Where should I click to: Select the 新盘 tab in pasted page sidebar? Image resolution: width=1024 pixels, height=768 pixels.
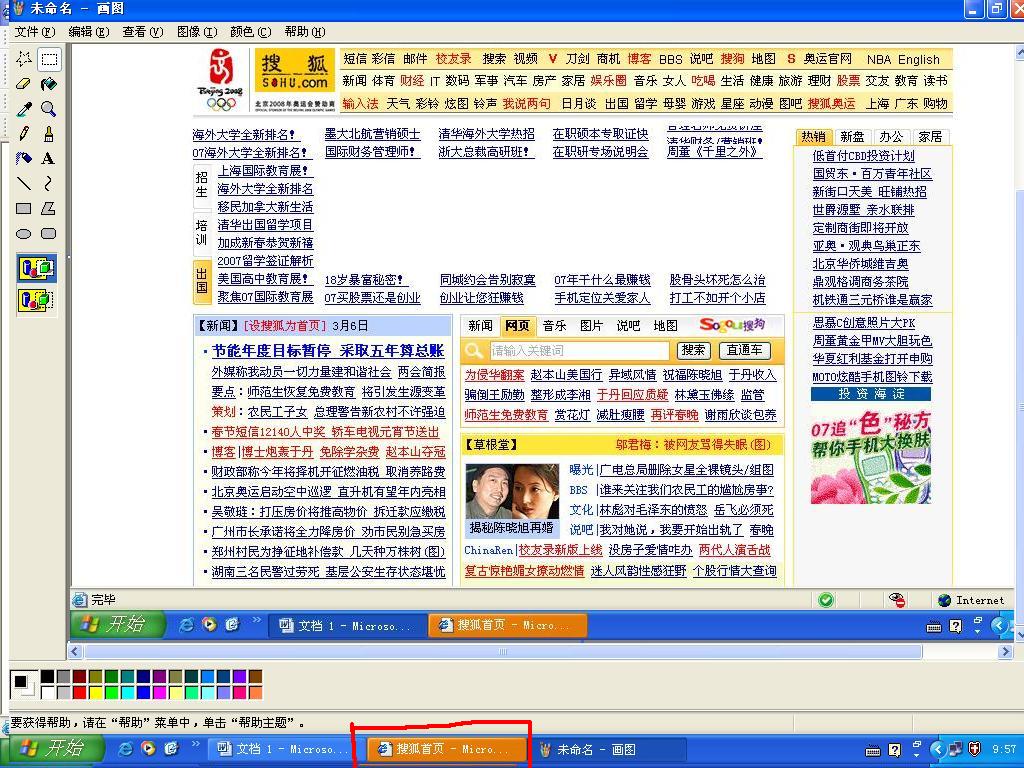(852, 136)
